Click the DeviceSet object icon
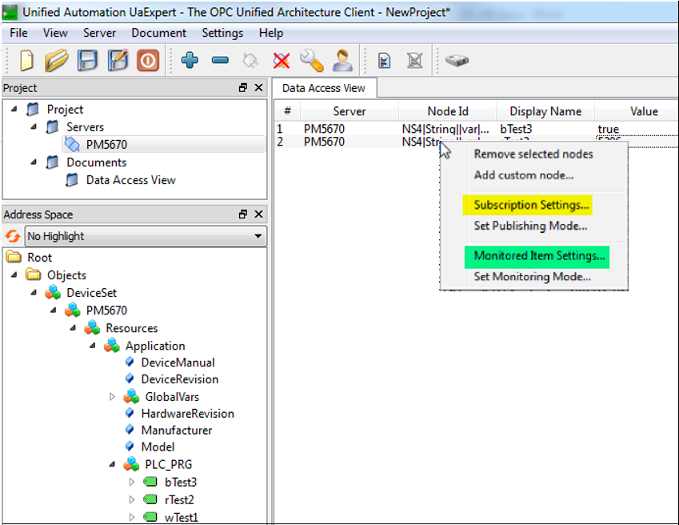This screenshot has width=679, height=525. (53, 292)
